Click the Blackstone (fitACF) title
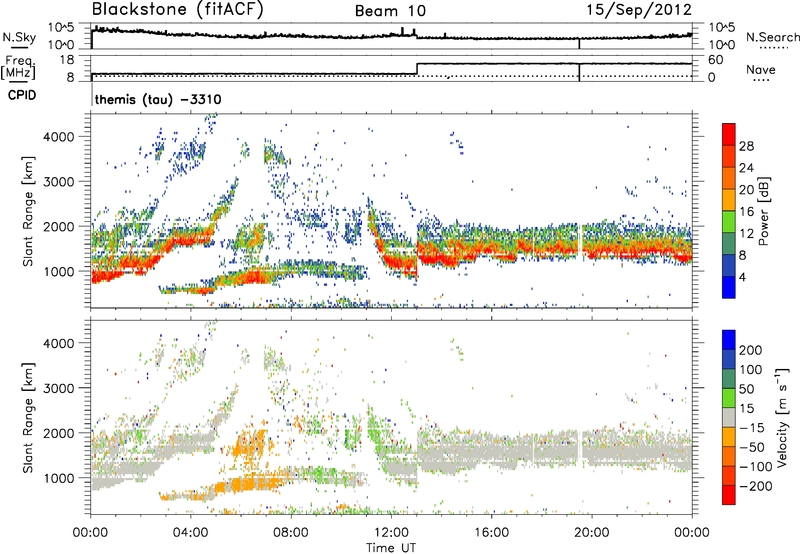The height and width of the screenshot is (554, 800). (177, 9)
